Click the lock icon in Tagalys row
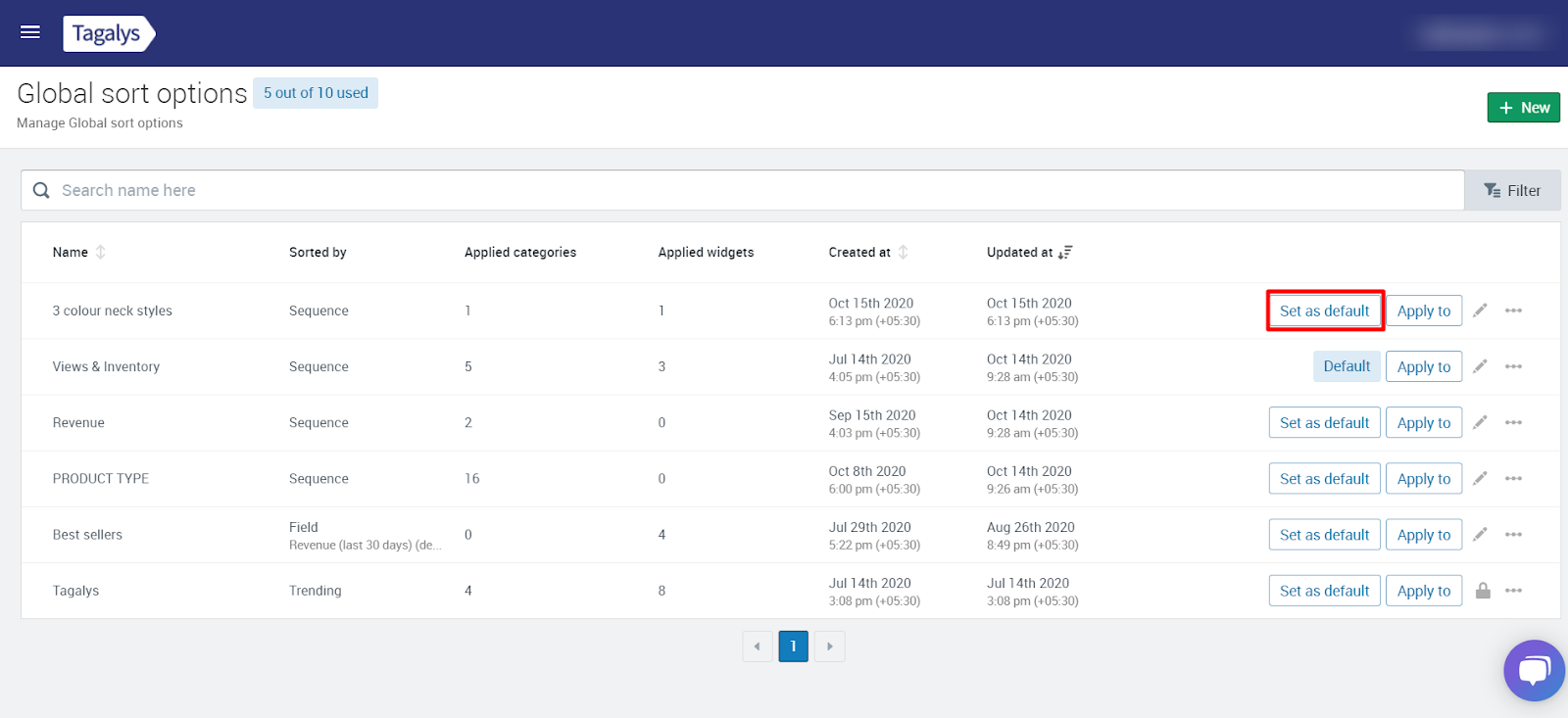Image resolution: width=1568 pixels, height=718 pixels. [1483, 590]
